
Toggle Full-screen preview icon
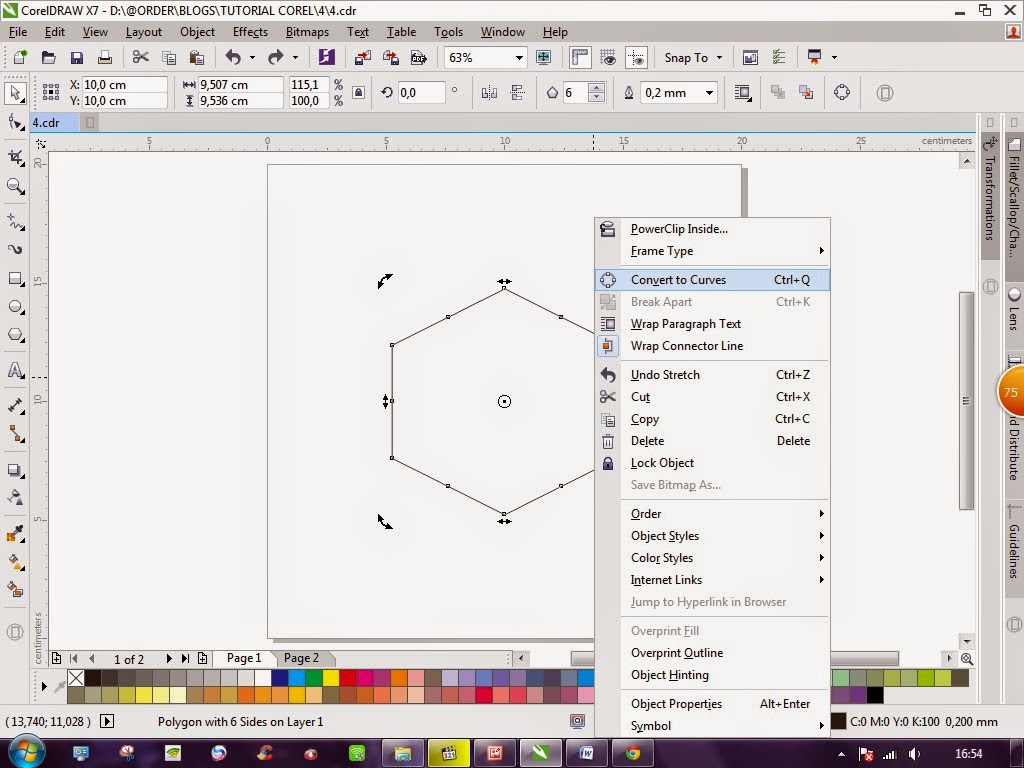click(543, 57)
